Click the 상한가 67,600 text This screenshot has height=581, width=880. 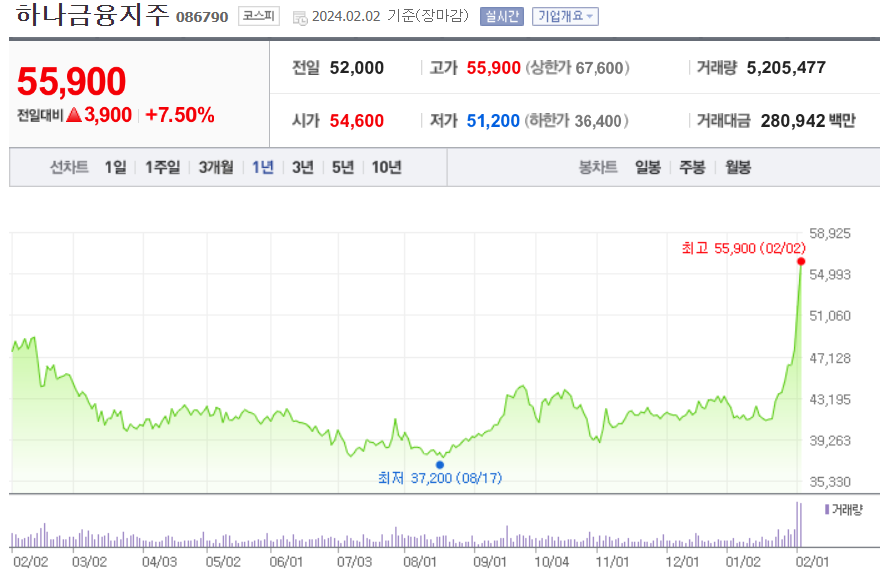click(x=578, y=68)
